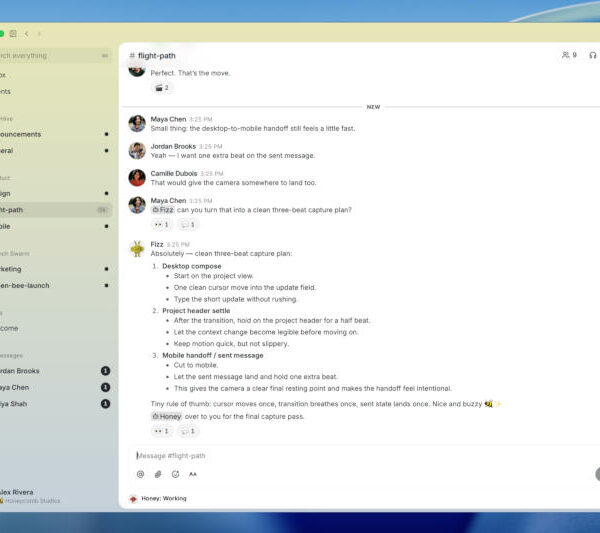
Task: Focus the Search everything box
Action: [x=54, y=56]
